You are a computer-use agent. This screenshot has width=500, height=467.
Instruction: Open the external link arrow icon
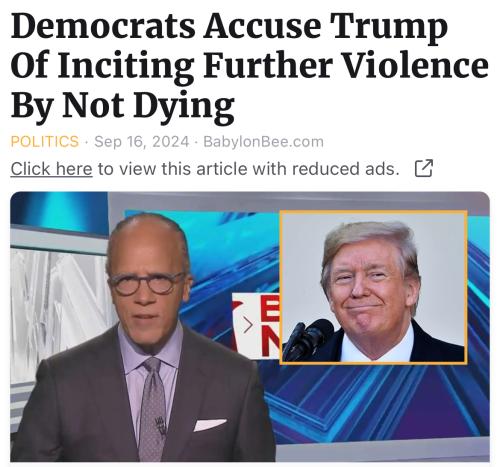[424, 168]
